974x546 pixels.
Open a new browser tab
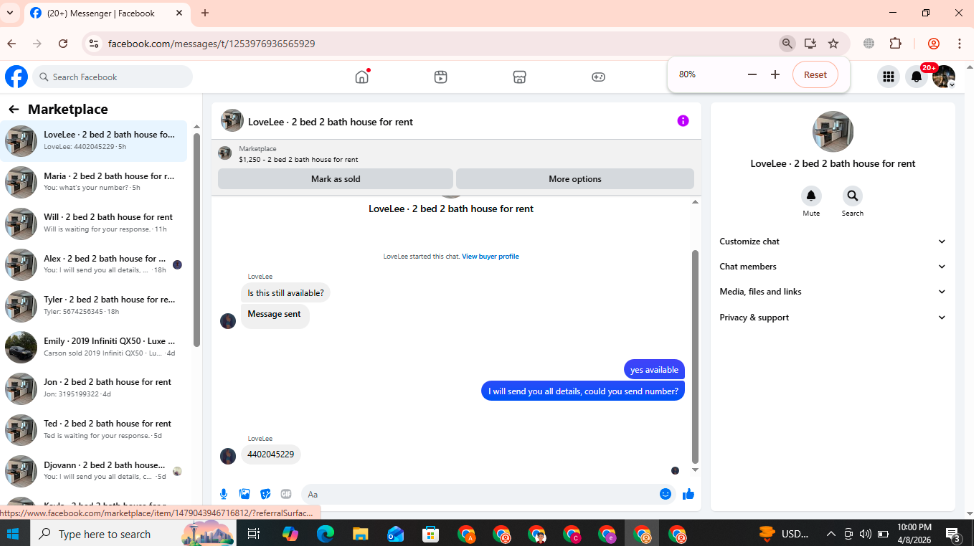(204, 12)
